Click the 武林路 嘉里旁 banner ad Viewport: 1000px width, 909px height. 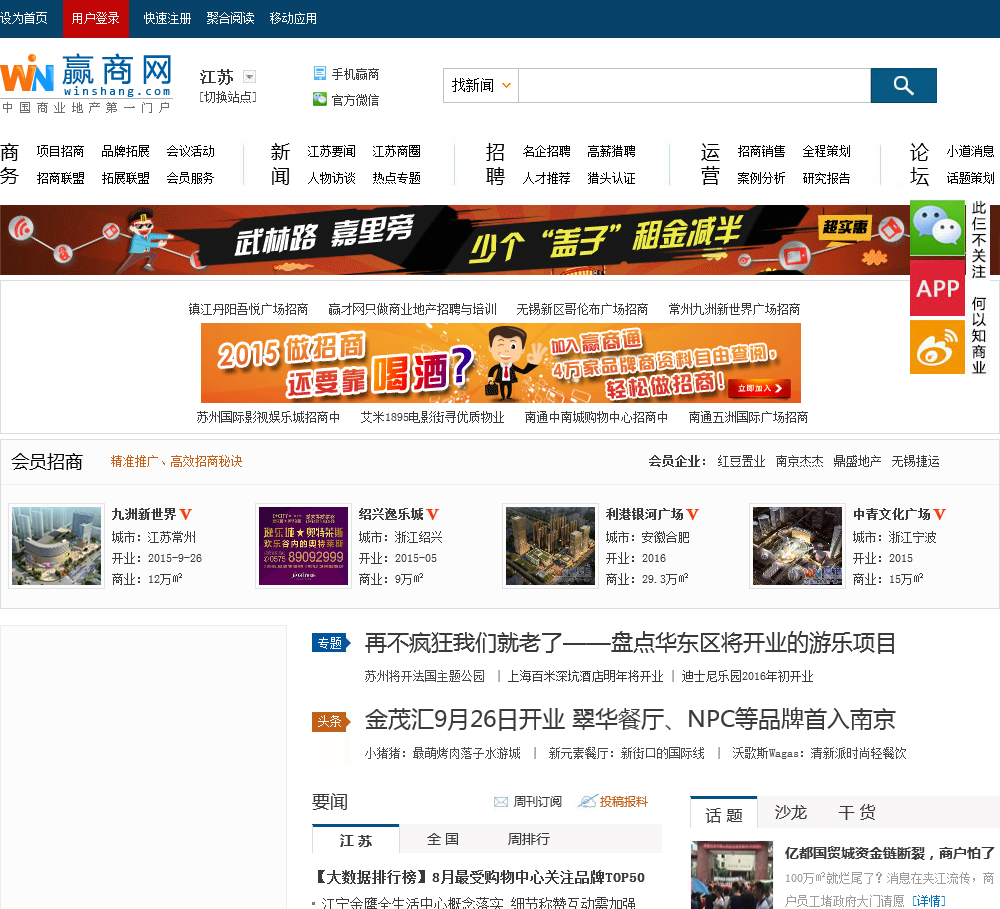pos(455,240)
